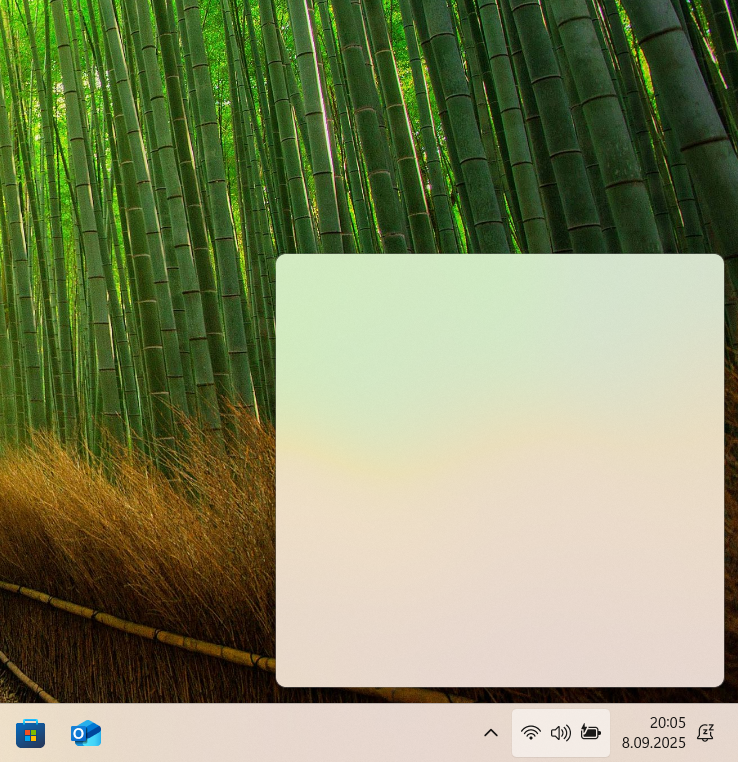Click the fallen bamboo pole on wallpaper

[x=136, y=627]
